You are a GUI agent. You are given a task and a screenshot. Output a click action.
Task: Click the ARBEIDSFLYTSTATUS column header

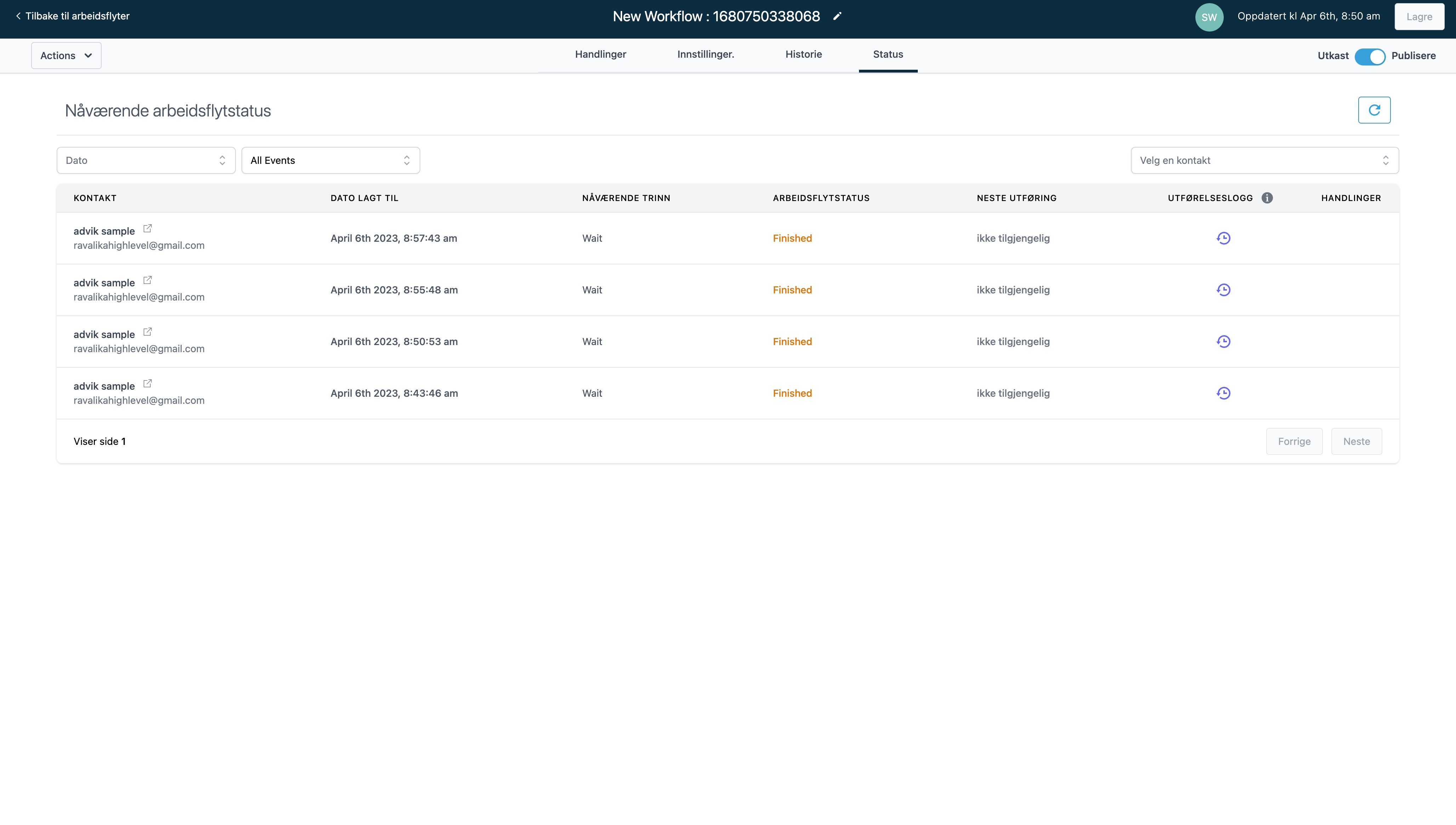(x=821, y=198)
